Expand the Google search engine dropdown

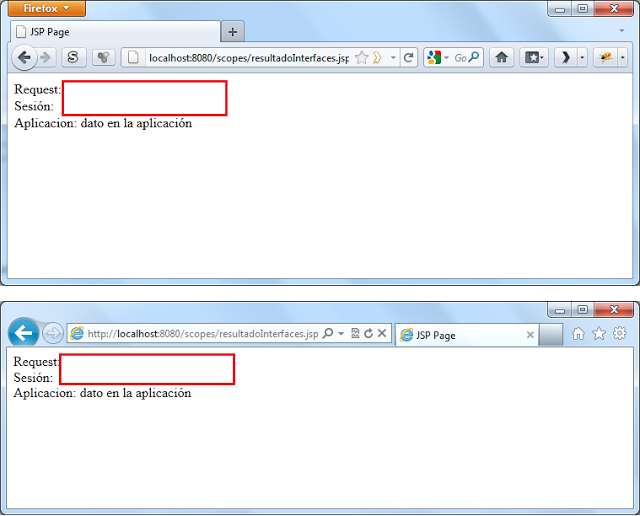pyautogui.click(x=446, y=58)
